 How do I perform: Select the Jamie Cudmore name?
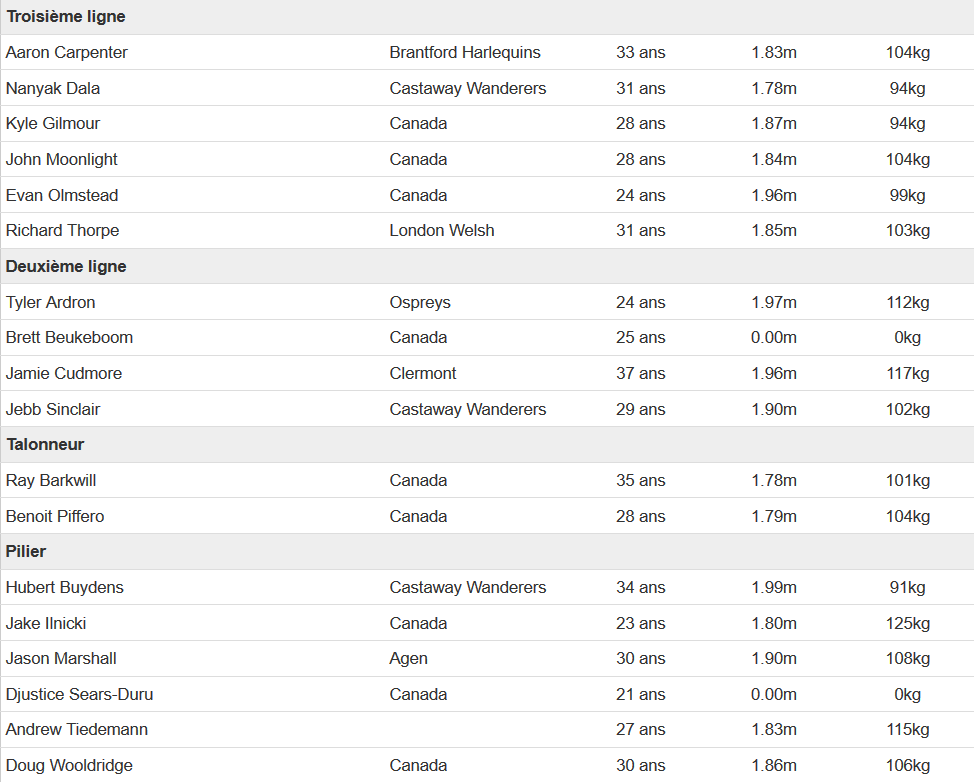[x=64, y=373]
